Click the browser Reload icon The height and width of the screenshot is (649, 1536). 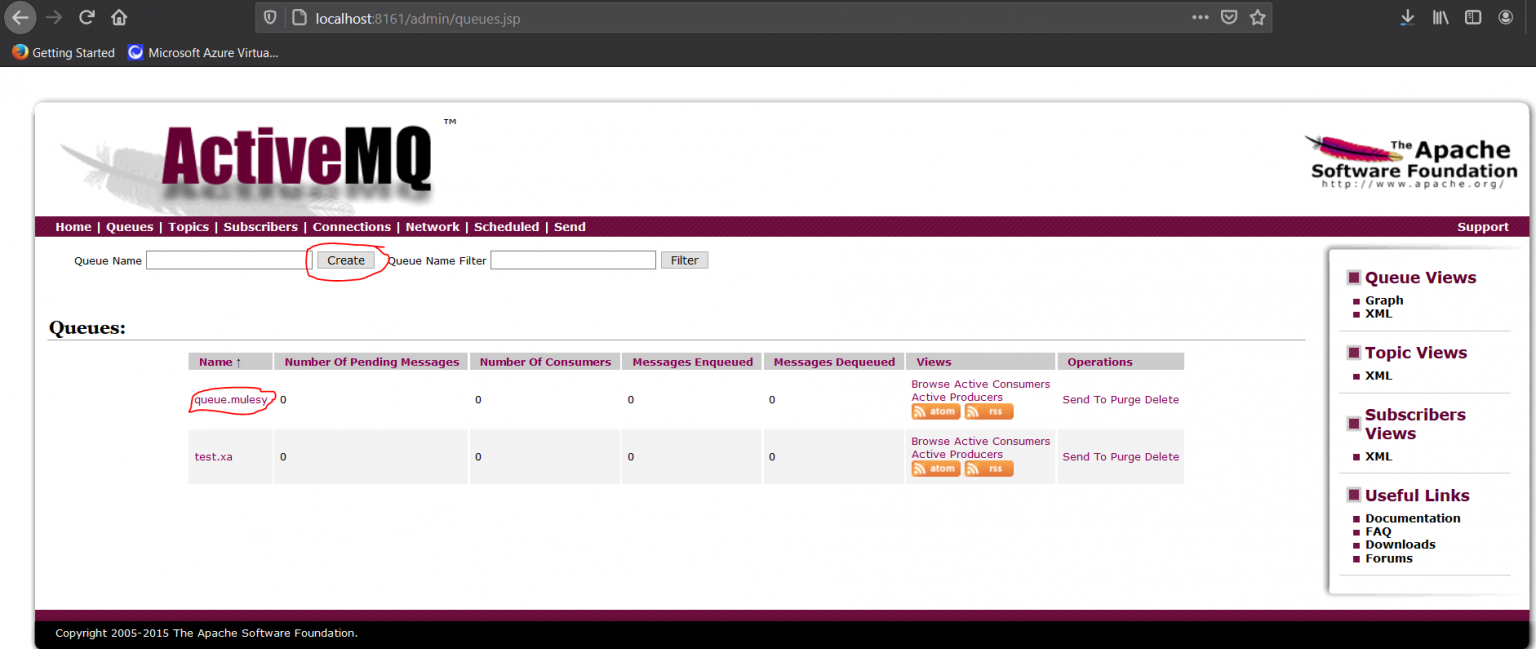pyautogui.click(x=87, y=17)
